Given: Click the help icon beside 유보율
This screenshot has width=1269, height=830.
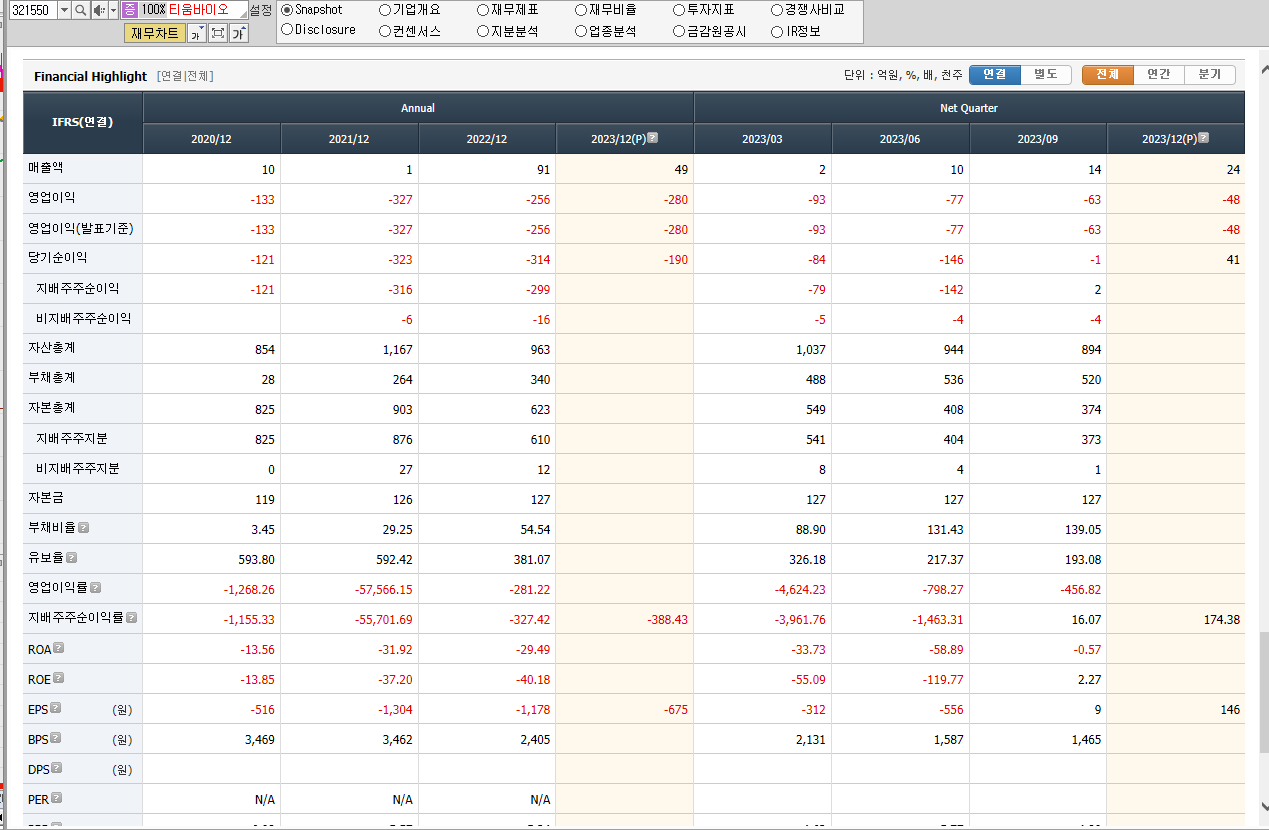Looking at the screenshot, I should point(71,558).
